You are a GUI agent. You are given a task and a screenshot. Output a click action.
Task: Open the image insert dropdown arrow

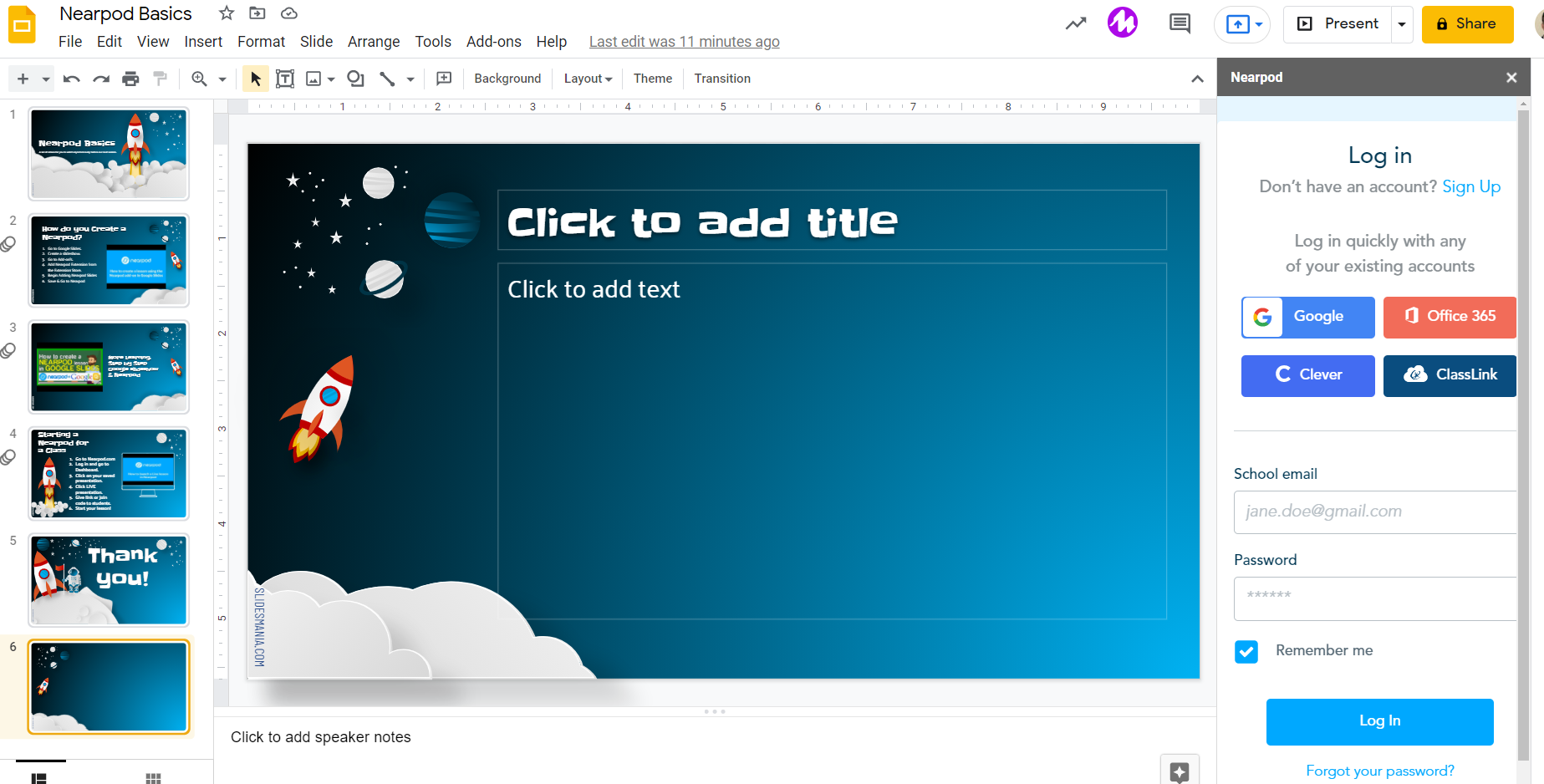[331, 79]
